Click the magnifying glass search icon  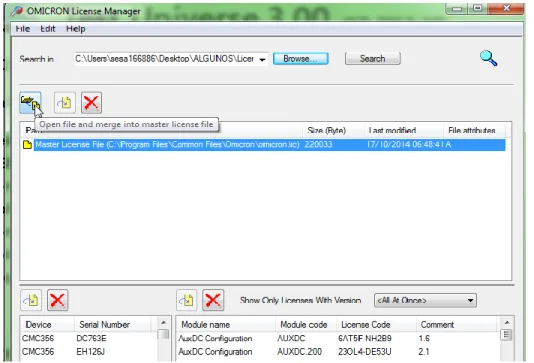click(488, 58)
